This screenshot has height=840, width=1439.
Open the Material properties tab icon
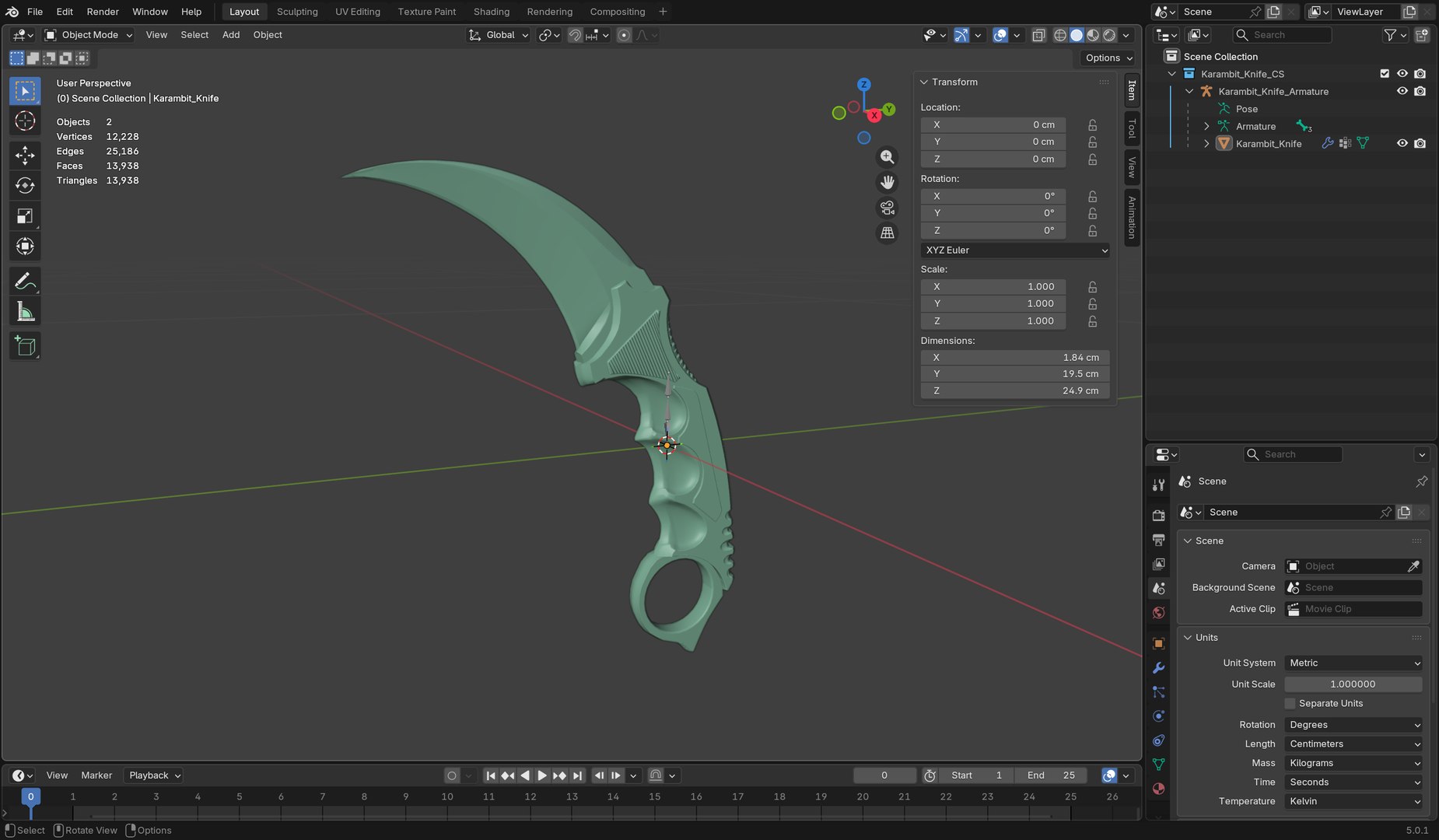pyautogui.click(x=1159, y=789)
